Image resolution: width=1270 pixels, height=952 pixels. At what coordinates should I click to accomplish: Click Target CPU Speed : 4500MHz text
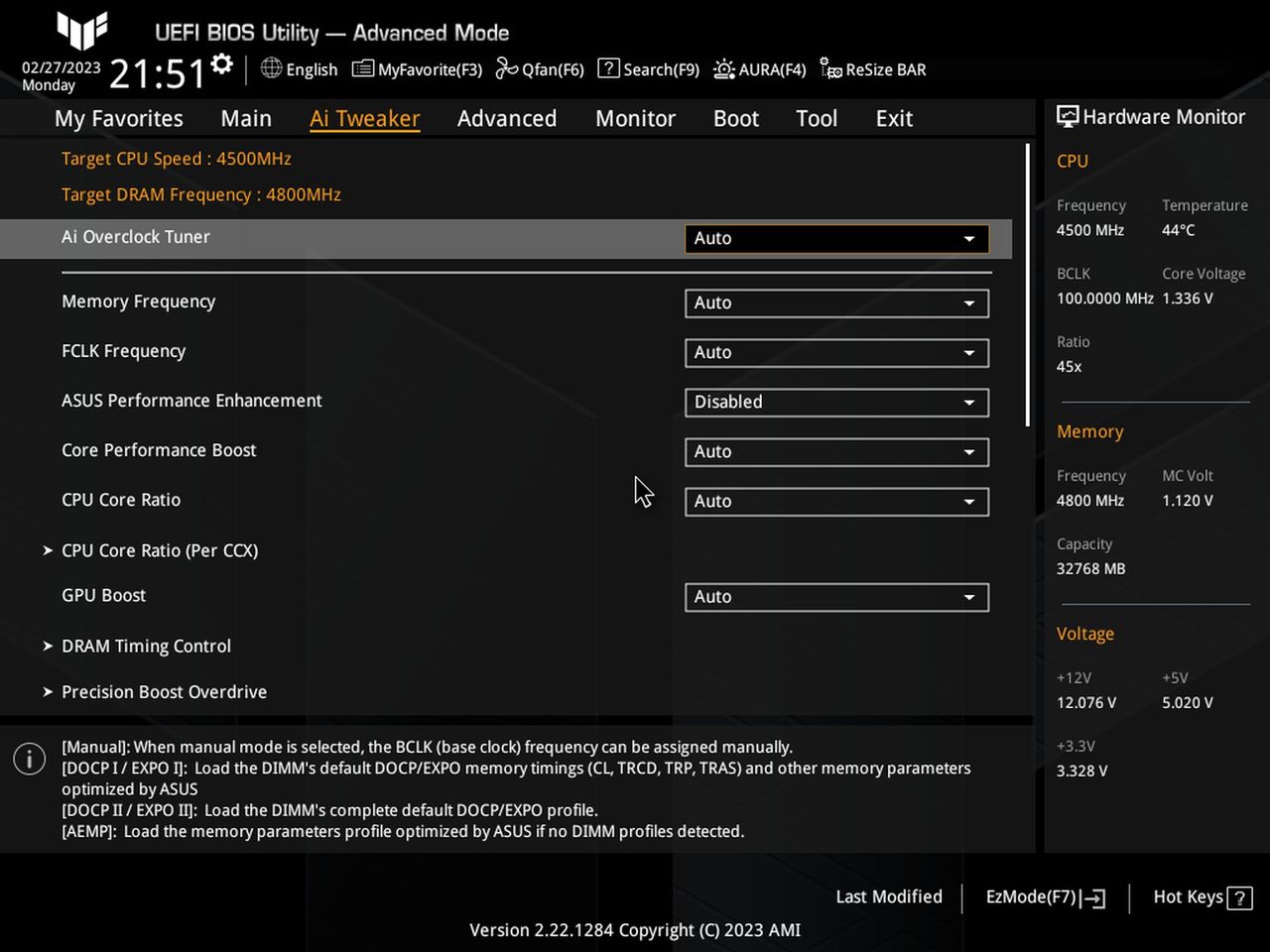[x=177, y=159]
